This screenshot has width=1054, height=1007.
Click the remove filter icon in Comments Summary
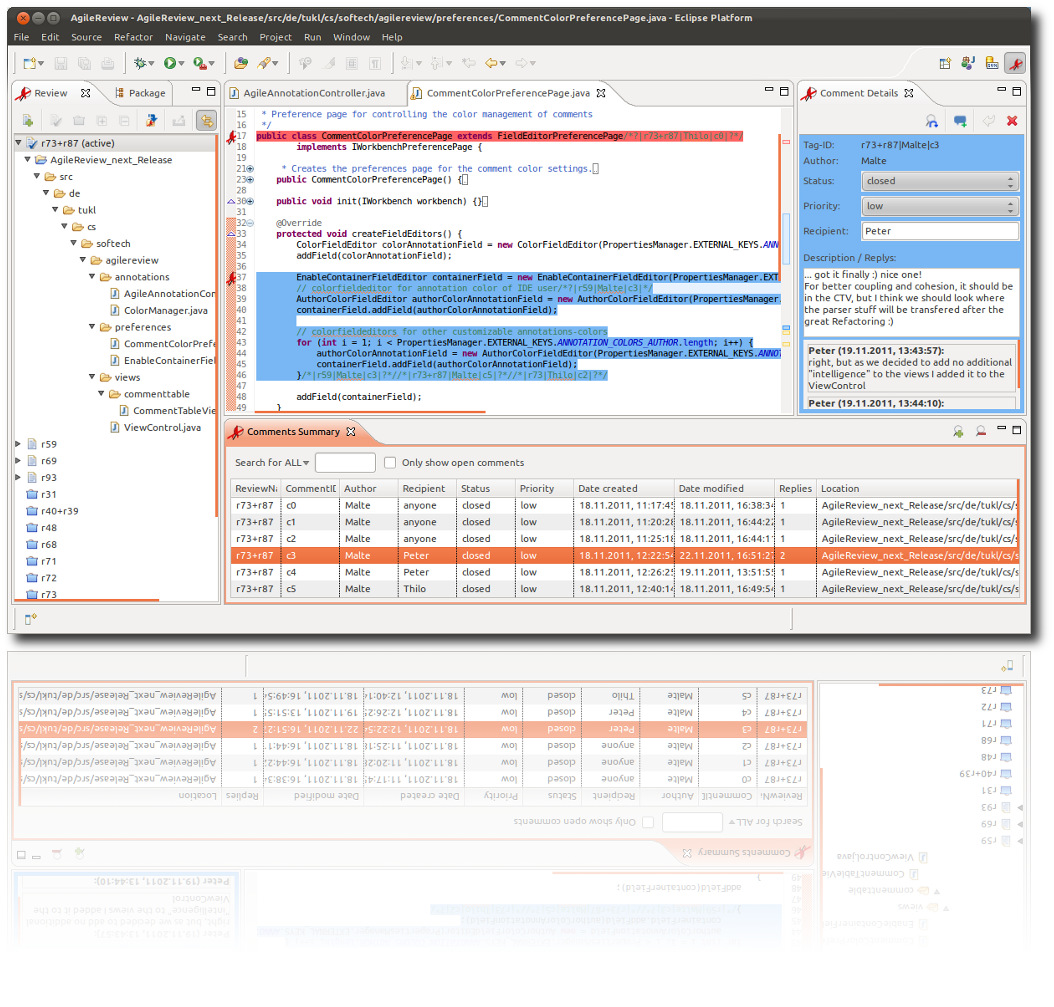point(982,433)
